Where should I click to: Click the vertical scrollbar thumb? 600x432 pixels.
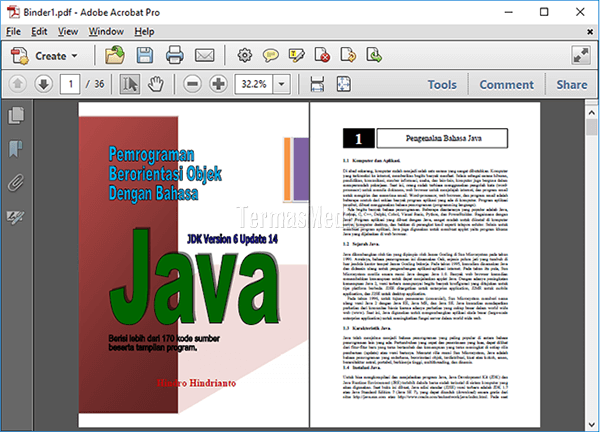591,127
